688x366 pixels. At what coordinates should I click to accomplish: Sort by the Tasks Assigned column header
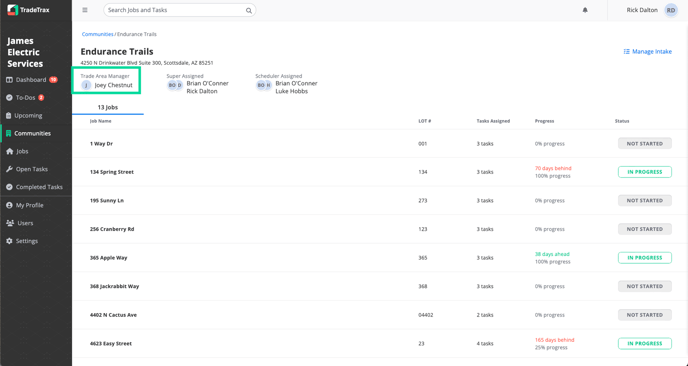(x=493, y=121)
